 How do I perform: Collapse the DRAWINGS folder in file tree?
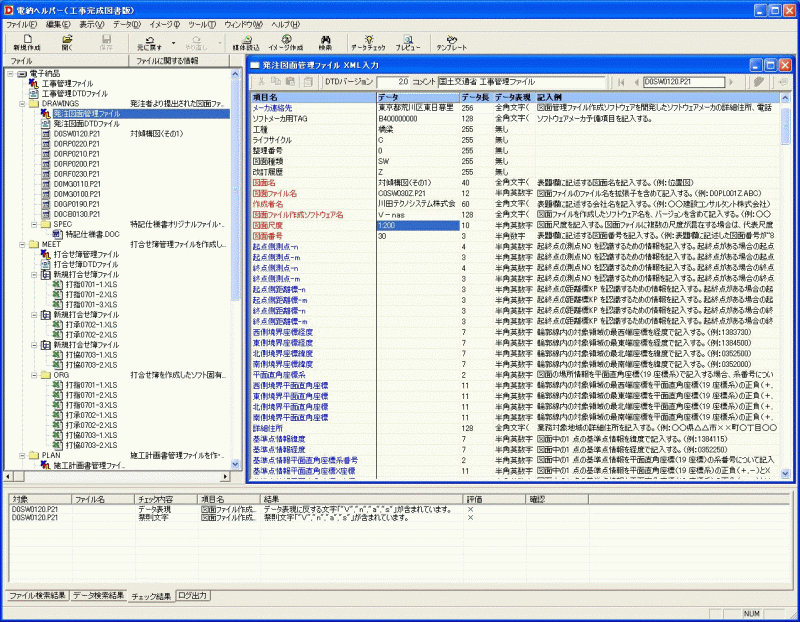click(x=21, y=103)
